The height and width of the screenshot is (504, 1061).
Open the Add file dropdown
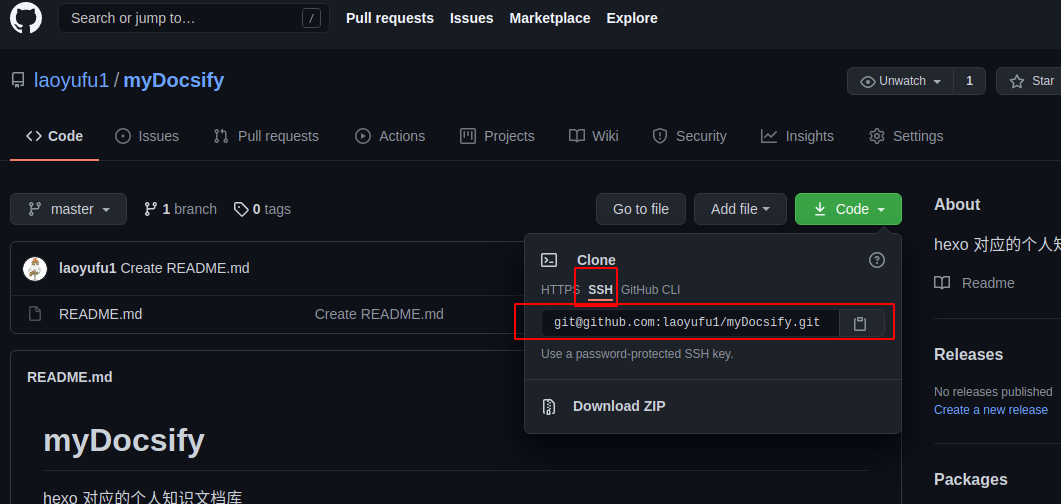coord(740,209)
